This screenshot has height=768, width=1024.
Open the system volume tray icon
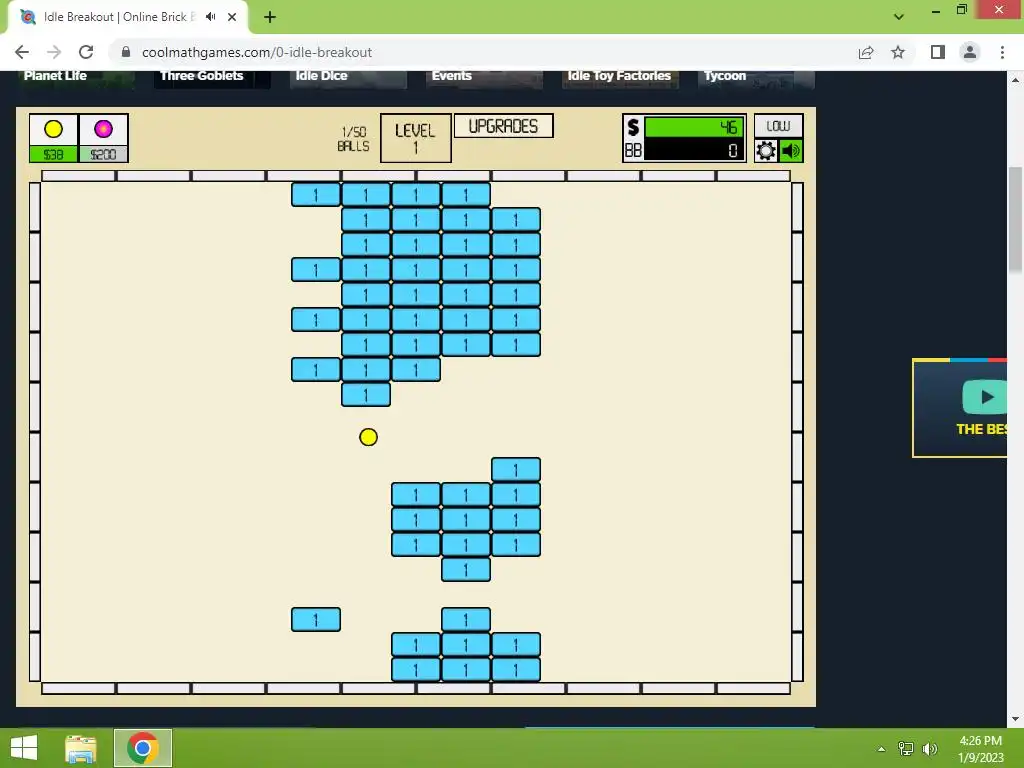(929, 748)
